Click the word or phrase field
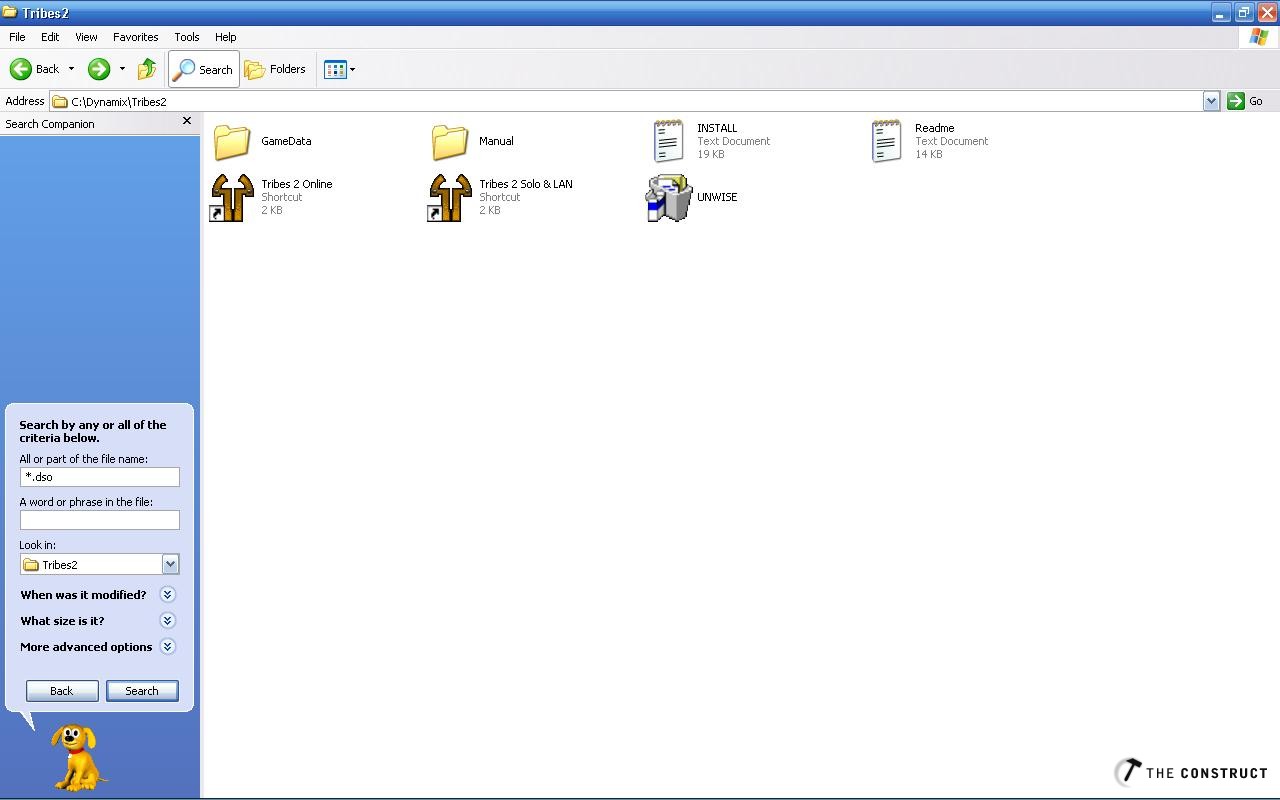Image resolution: width=1280 pixels, height=800 pixels. (100, 520)
